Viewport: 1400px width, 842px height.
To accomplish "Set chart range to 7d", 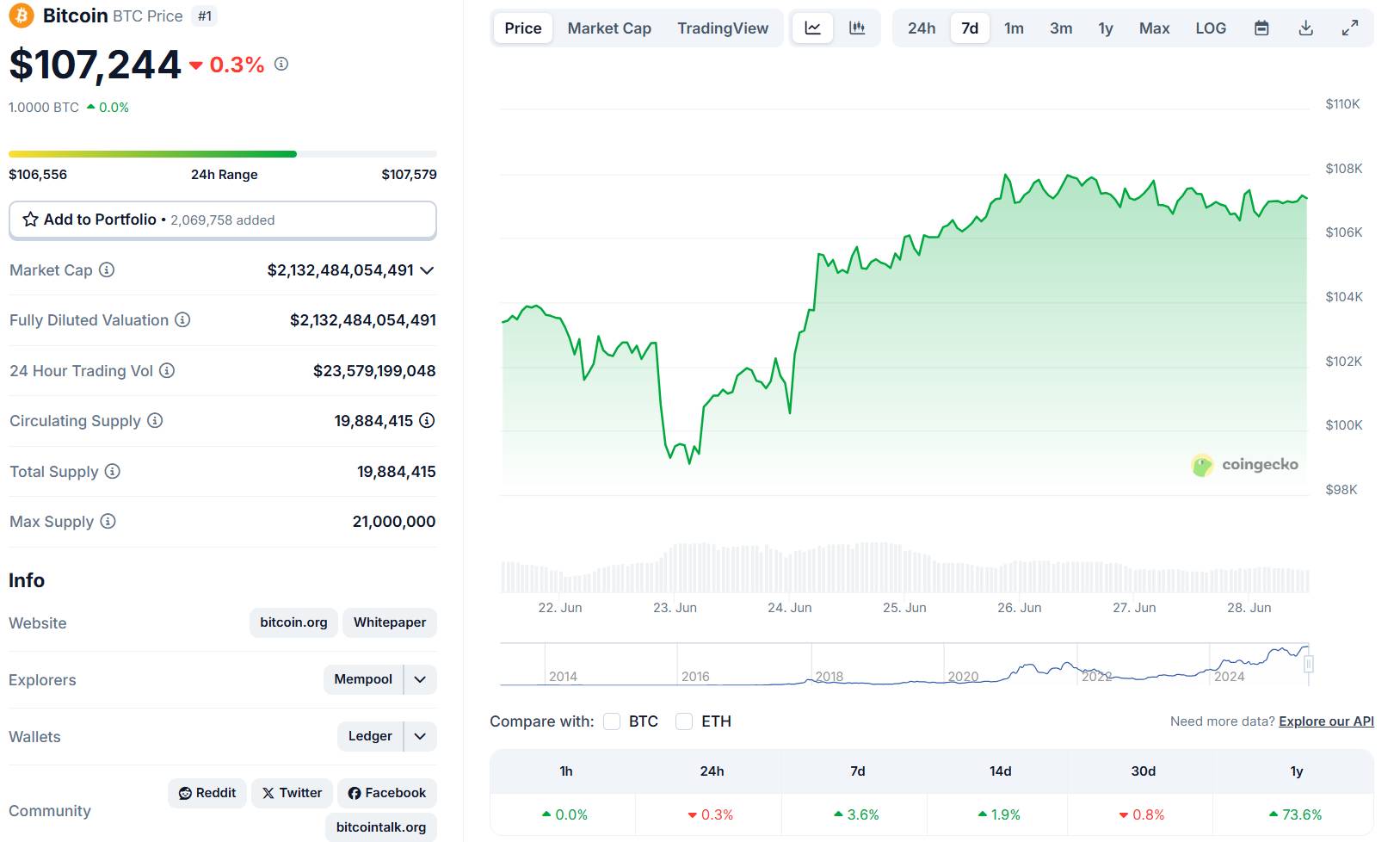I will (970, 28).
